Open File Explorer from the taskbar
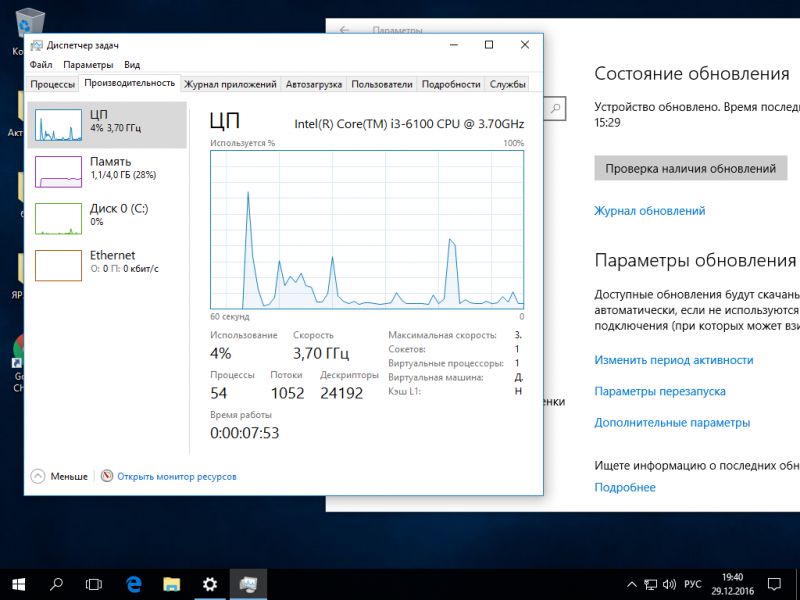The width and height of the screenshot is (800, 600). [x=172, y=584]
